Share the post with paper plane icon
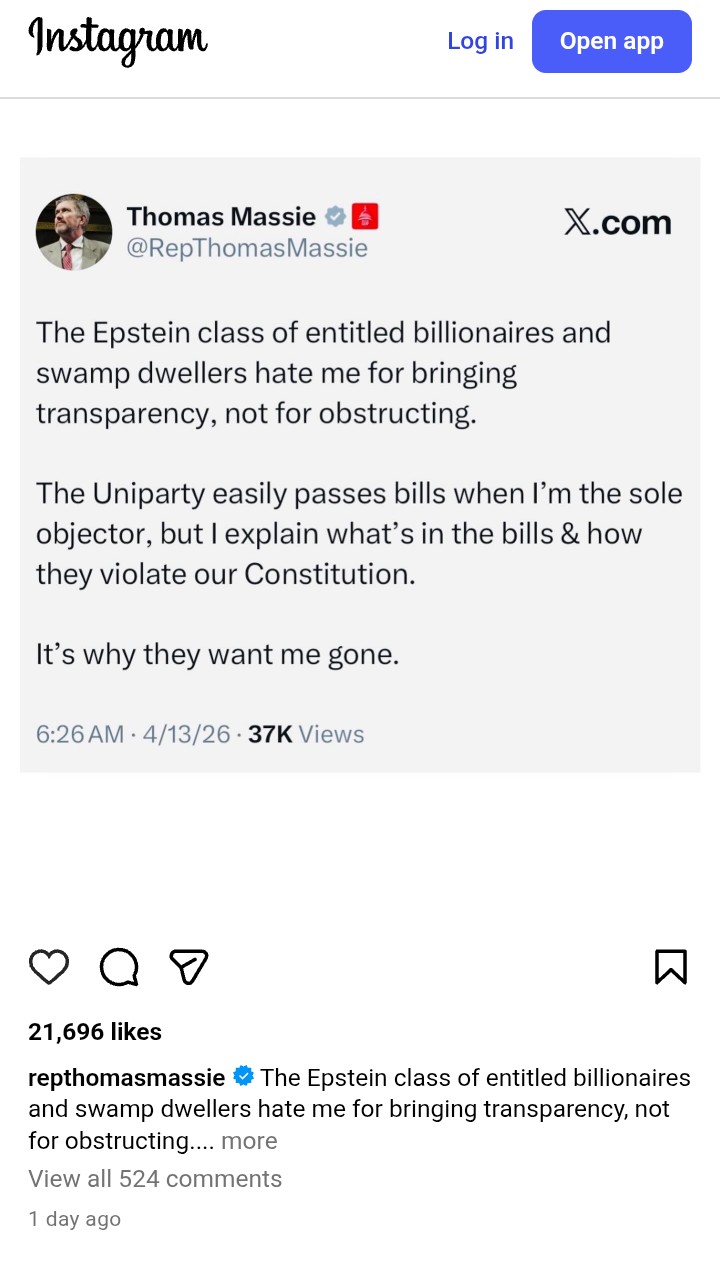Image resolution: width=720 pixels, height=1266 pixels. (x=188, y=967)
